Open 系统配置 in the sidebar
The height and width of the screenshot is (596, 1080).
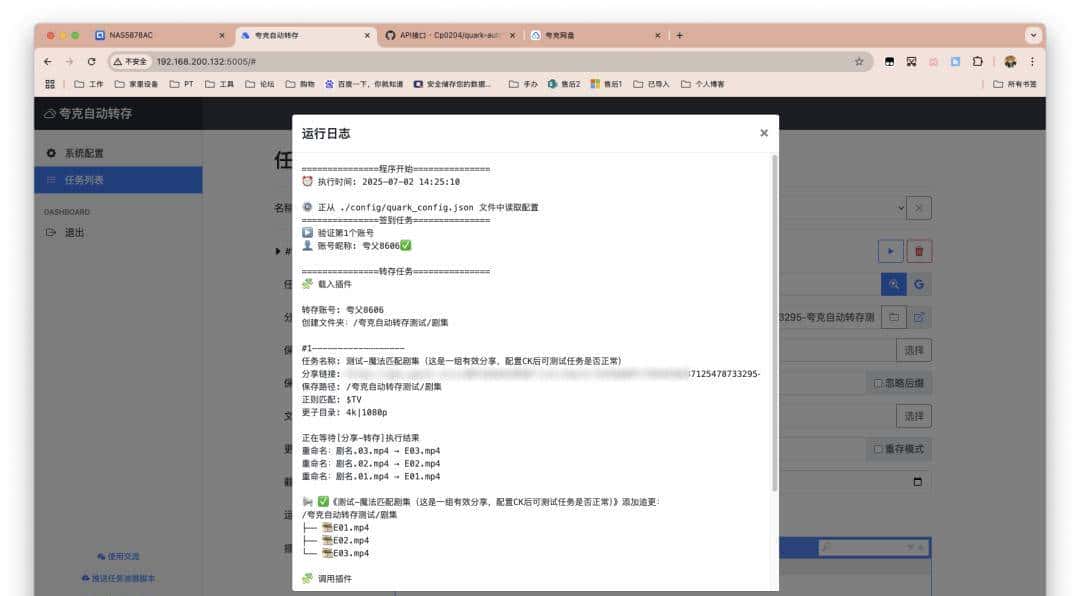pos(84,153)
